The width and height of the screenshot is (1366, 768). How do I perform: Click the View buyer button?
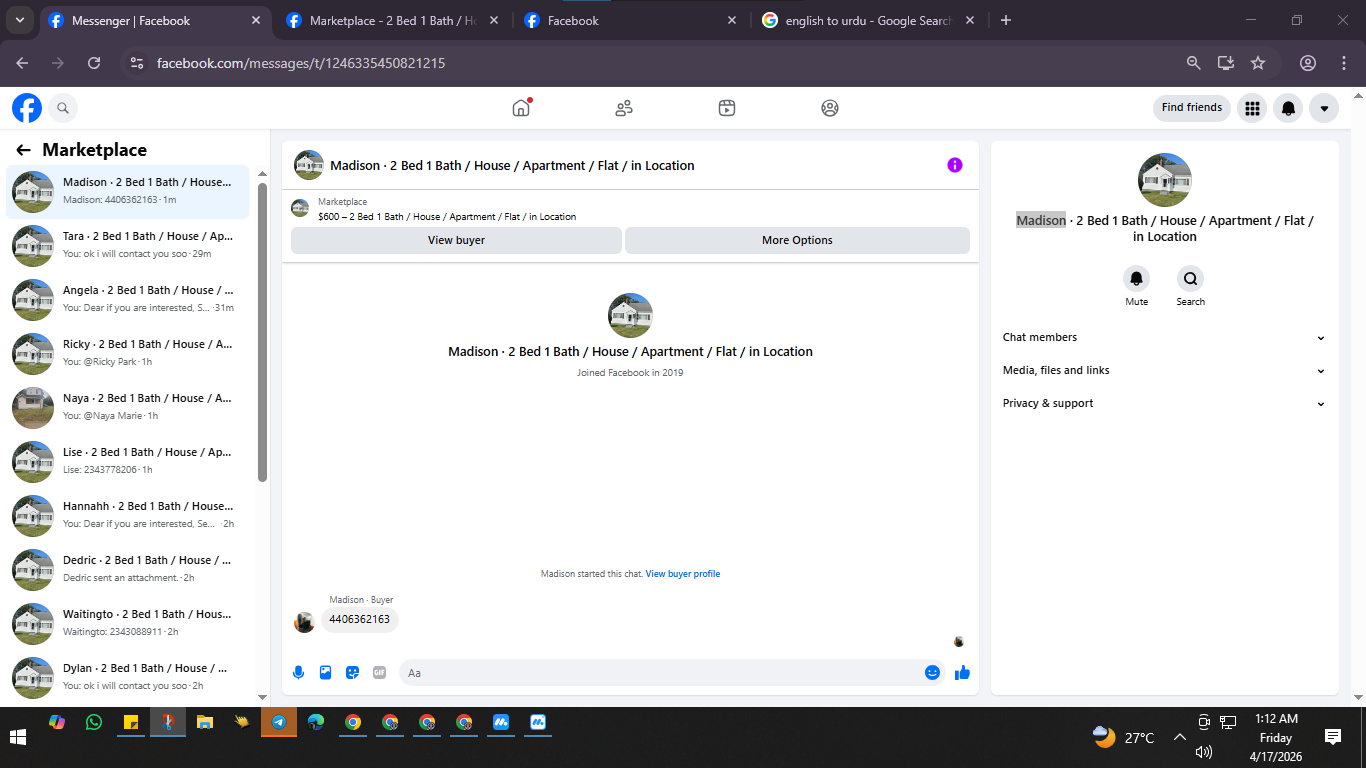pos(456,240)
